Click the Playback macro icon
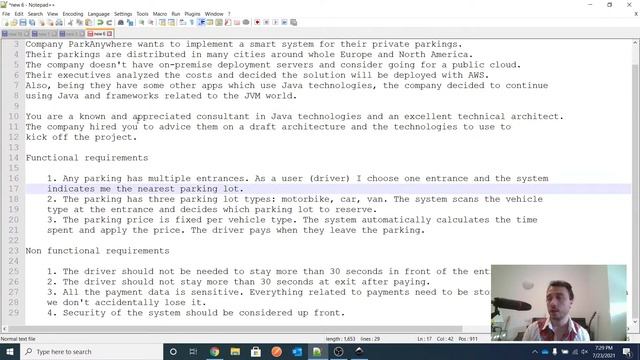Screen dimensions: 640x360 [275, 22]
